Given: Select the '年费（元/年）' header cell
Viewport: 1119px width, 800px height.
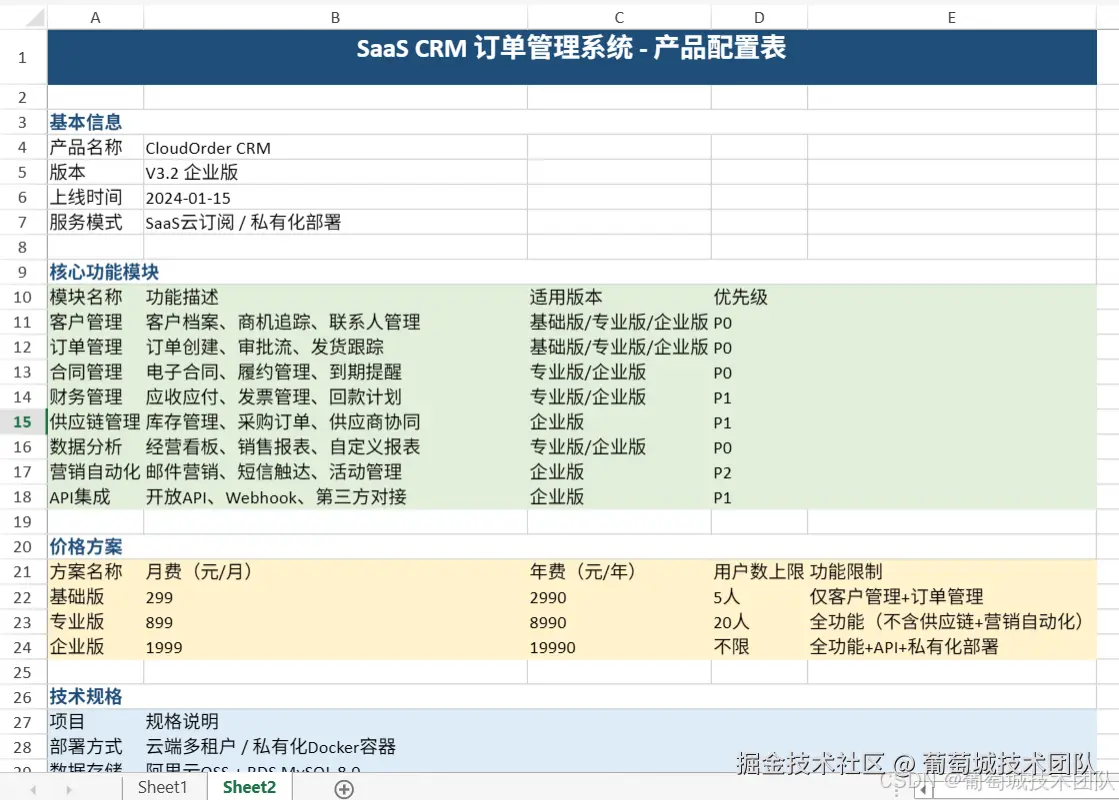Looking at the screenshot, I should pyautogui.click(x=619, y=572).
